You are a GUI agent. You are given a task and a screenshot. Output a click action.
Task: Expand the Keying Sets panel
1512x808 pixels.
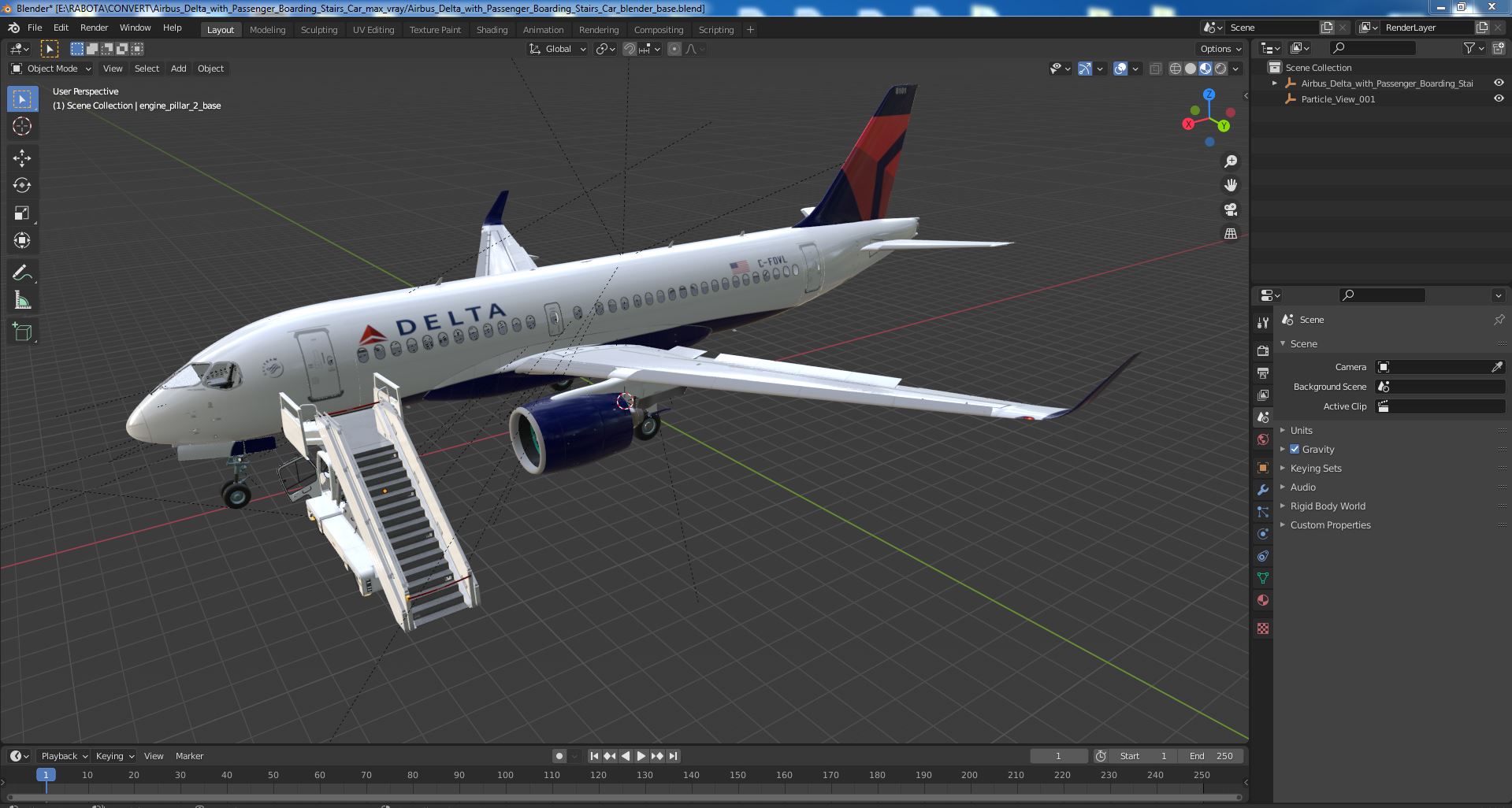tap(1315, 468)
